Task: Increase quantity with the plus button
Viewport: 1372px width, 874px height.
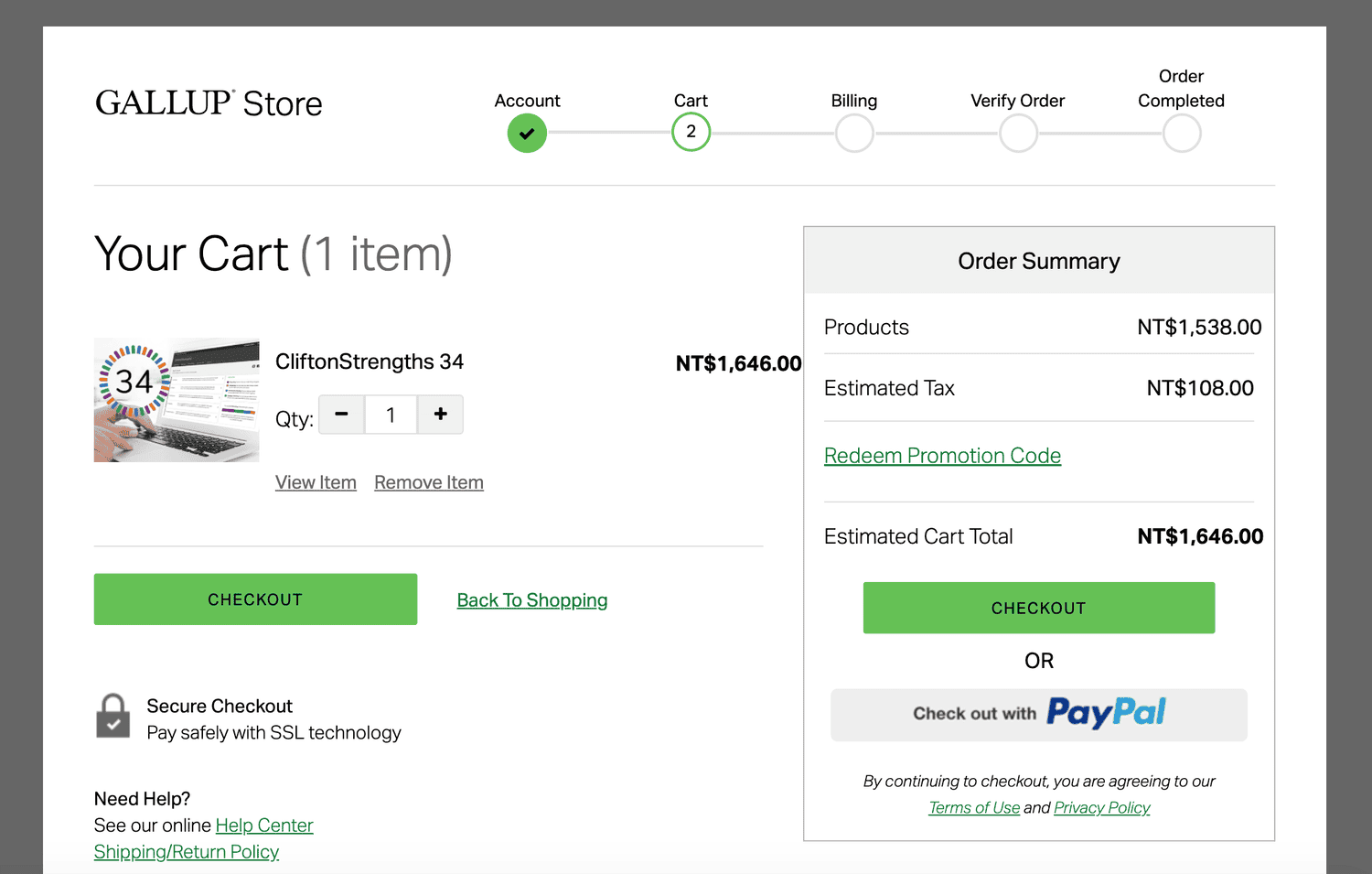Action: (x=441, y=415)
